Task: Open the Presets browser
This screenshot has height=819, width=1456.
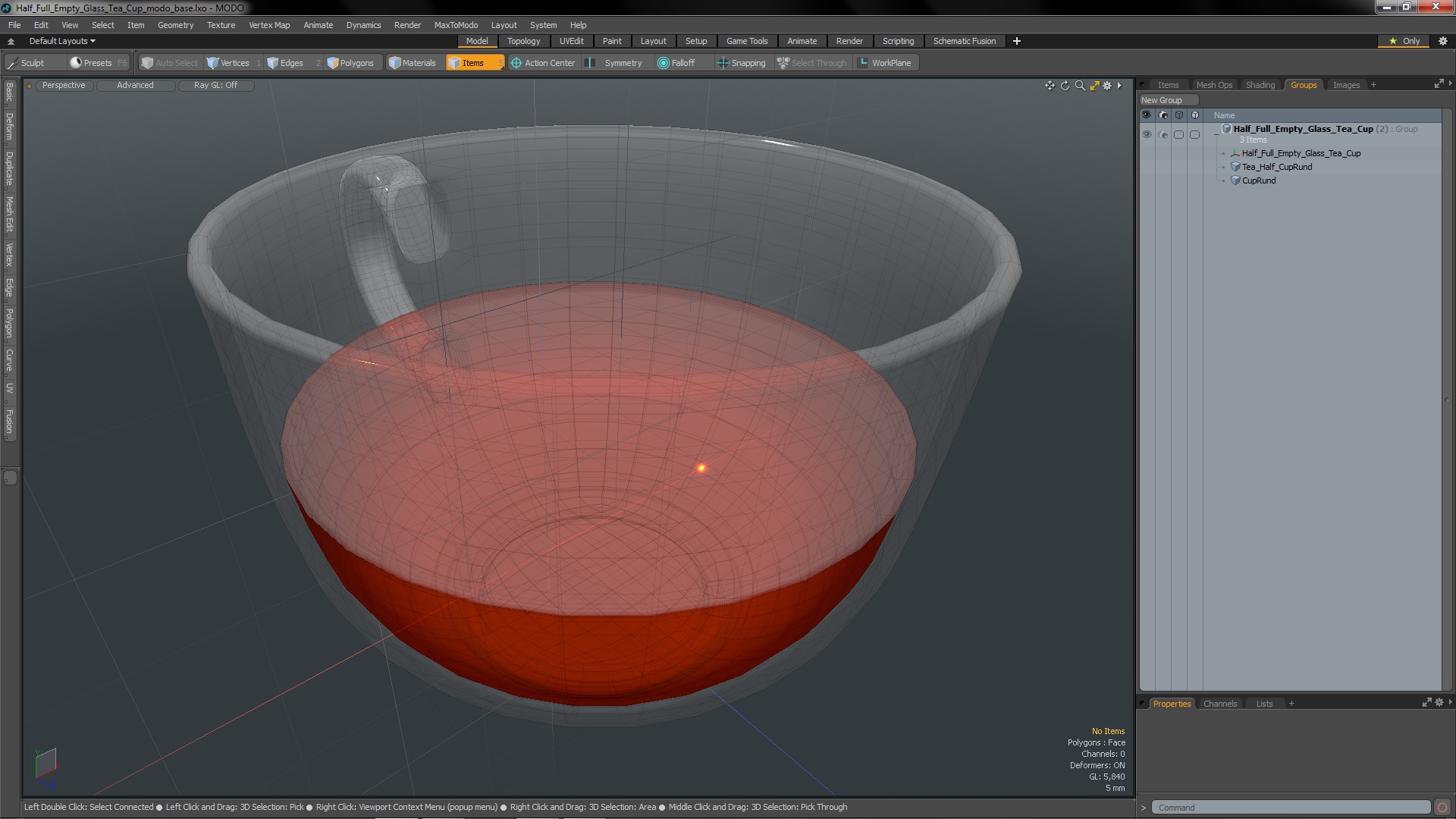Action: point(98,63)
